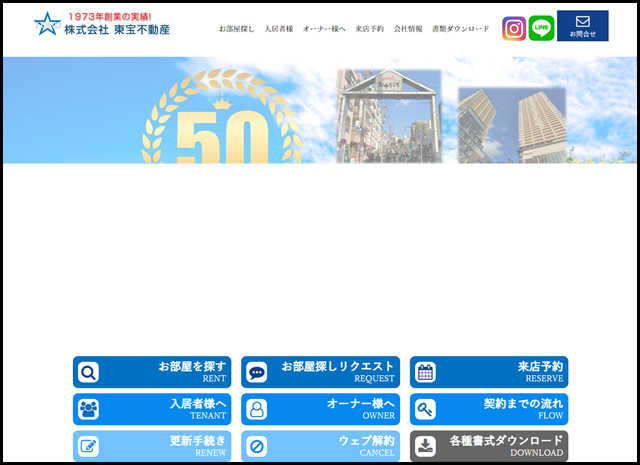This screenshot has height=465, width=640.
Task: Click the オーナー様へ OWNER button
Action: coord(320,409)
